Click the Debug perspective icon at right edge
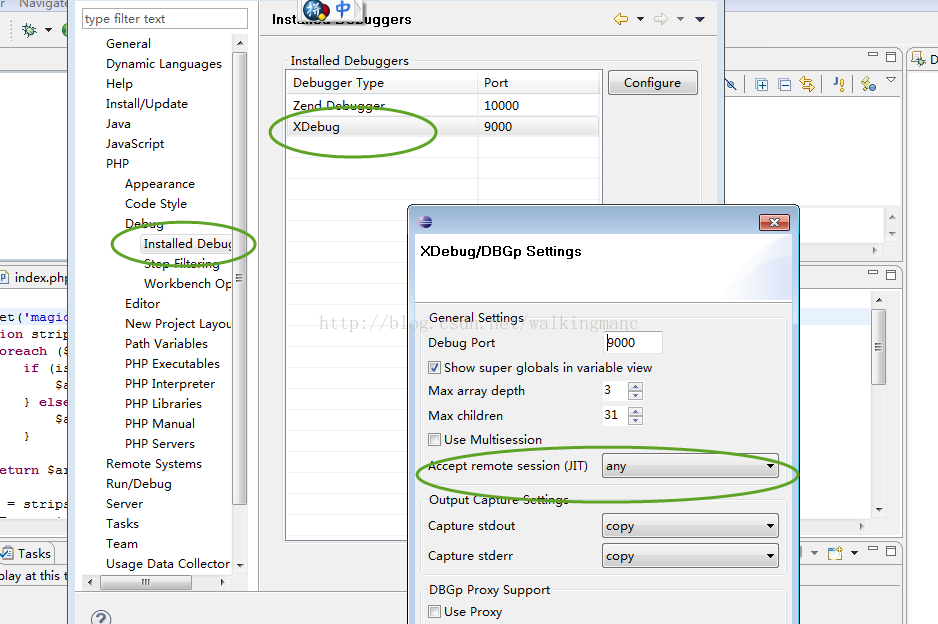 point(918,59)
